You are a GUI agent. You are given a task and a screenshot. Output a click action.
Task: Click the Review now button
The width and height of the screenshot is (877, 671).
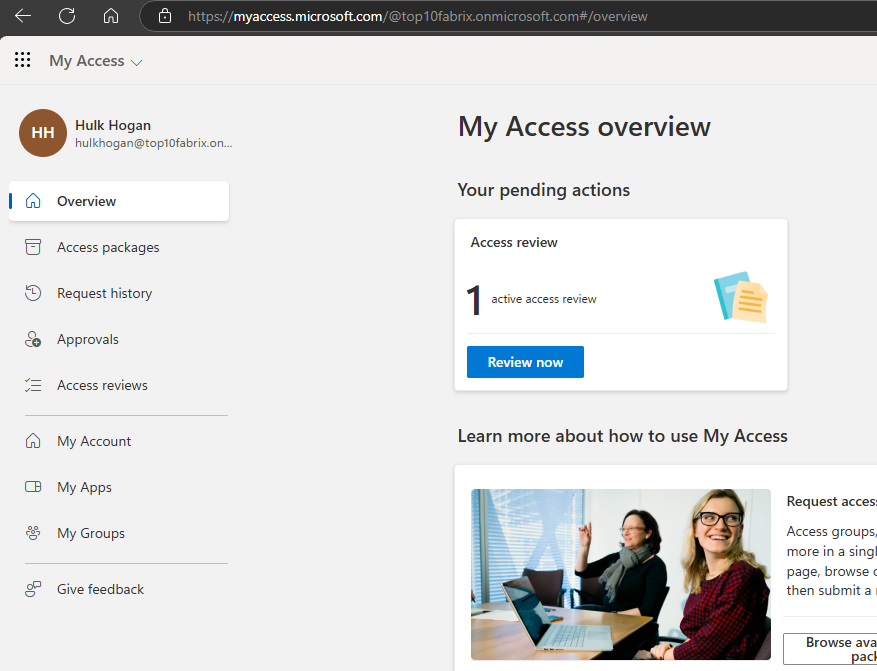click(525, 362)
